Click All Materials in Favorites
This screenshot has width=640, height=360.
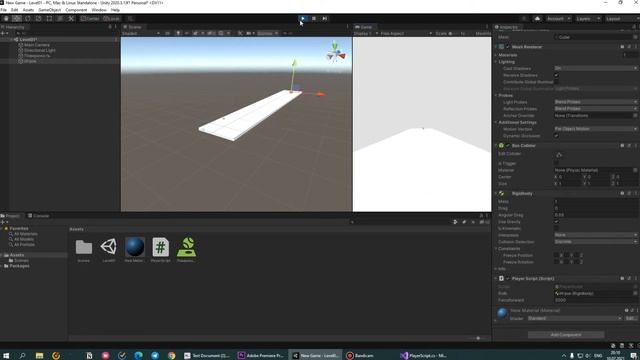[25, 234]
